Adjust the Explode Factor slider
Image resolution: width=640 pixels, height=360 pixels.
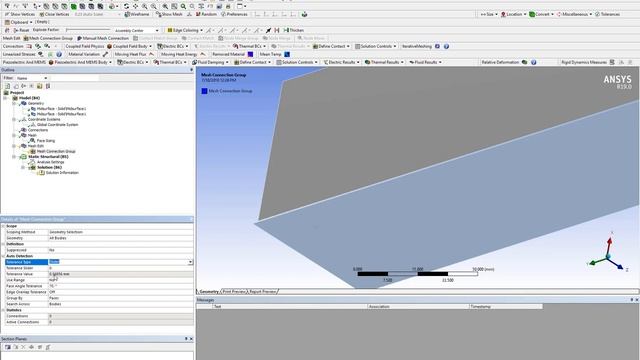[88, 30]
